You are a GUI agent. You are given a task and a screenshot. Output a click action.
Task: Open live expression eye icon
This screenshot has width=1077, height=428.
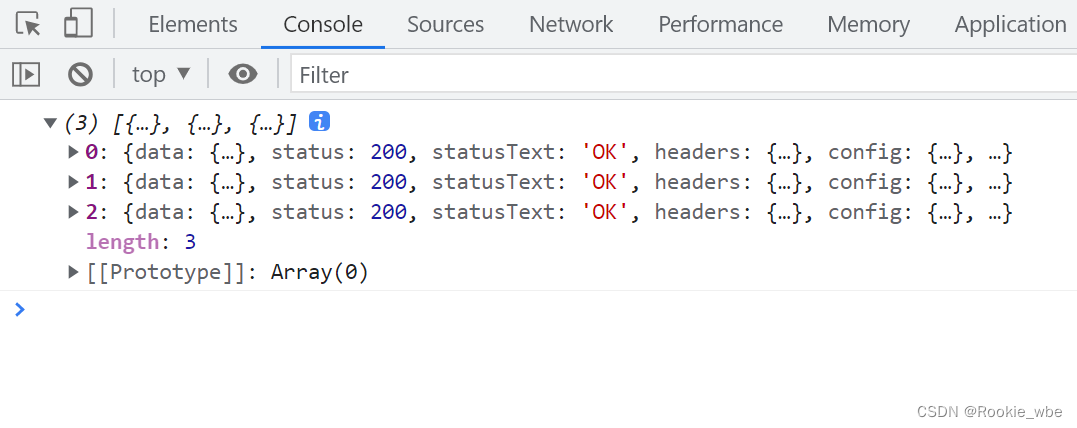pos(243,74)
